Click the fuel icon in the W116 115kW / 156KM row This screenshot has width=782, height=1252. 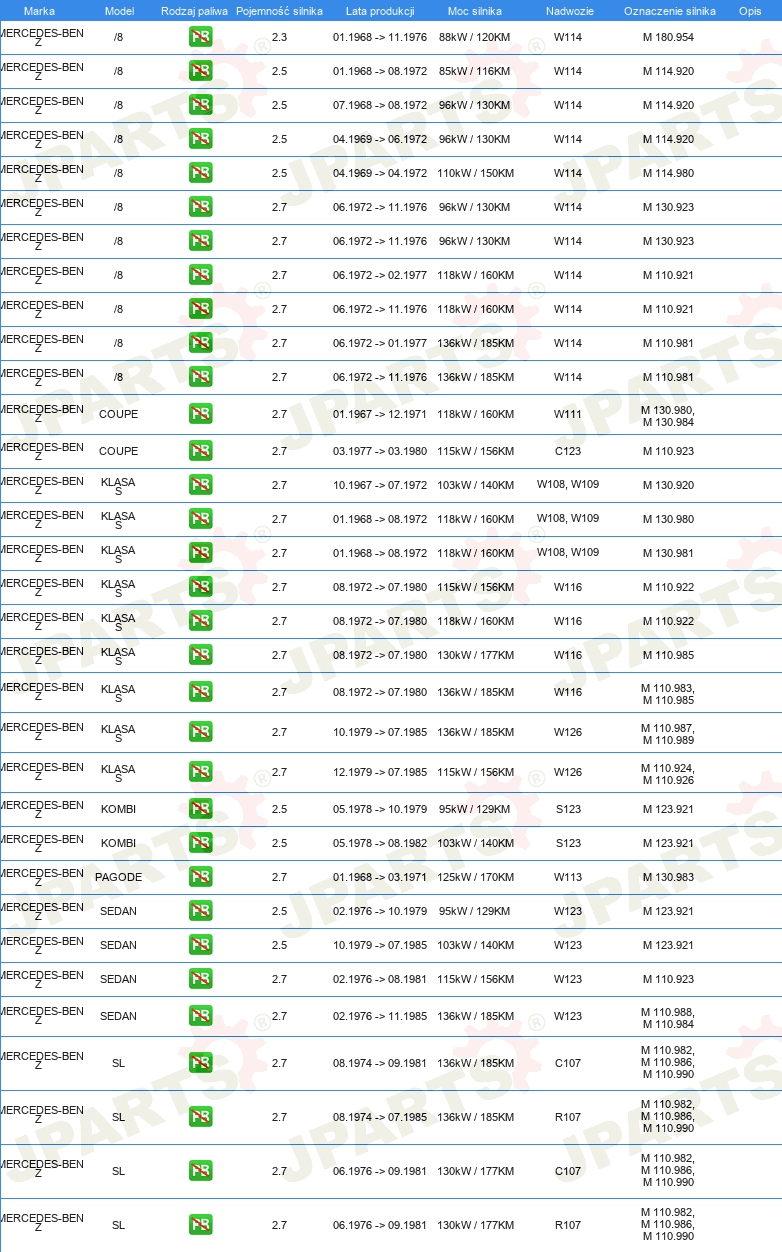pyautogui.click(x=200, y=588)
